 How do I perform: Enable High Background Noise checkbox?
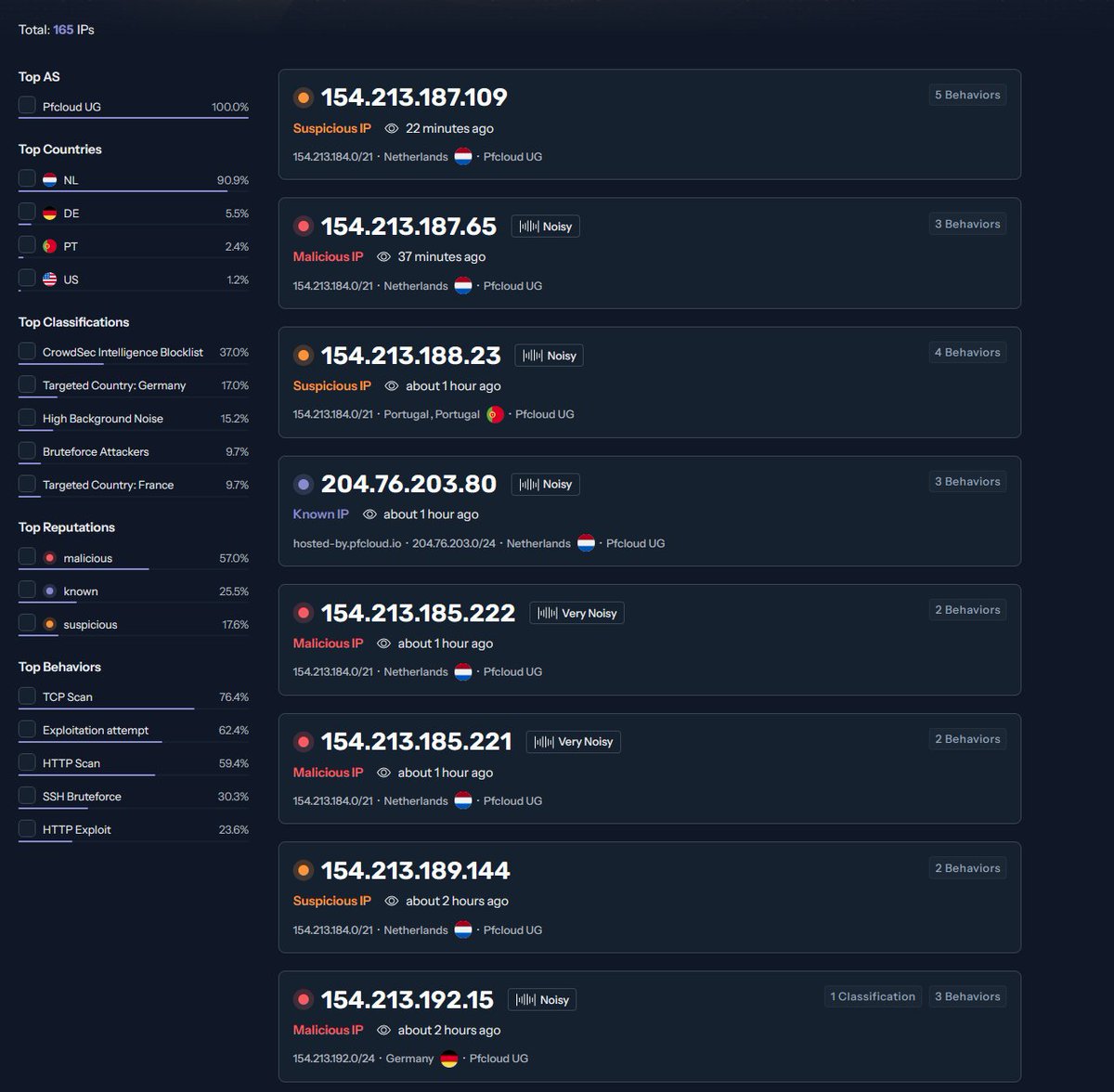pyautogui.click(x=27, y=417)
